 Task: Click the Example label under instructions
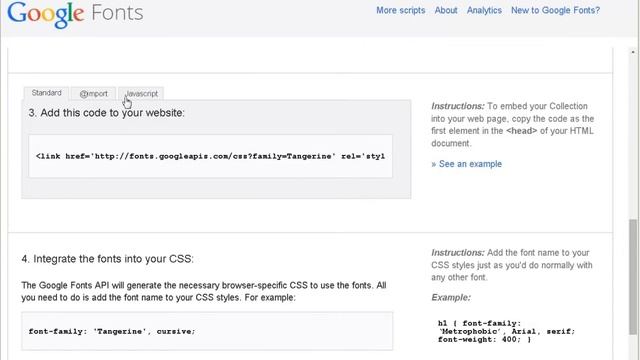[451, 298]
